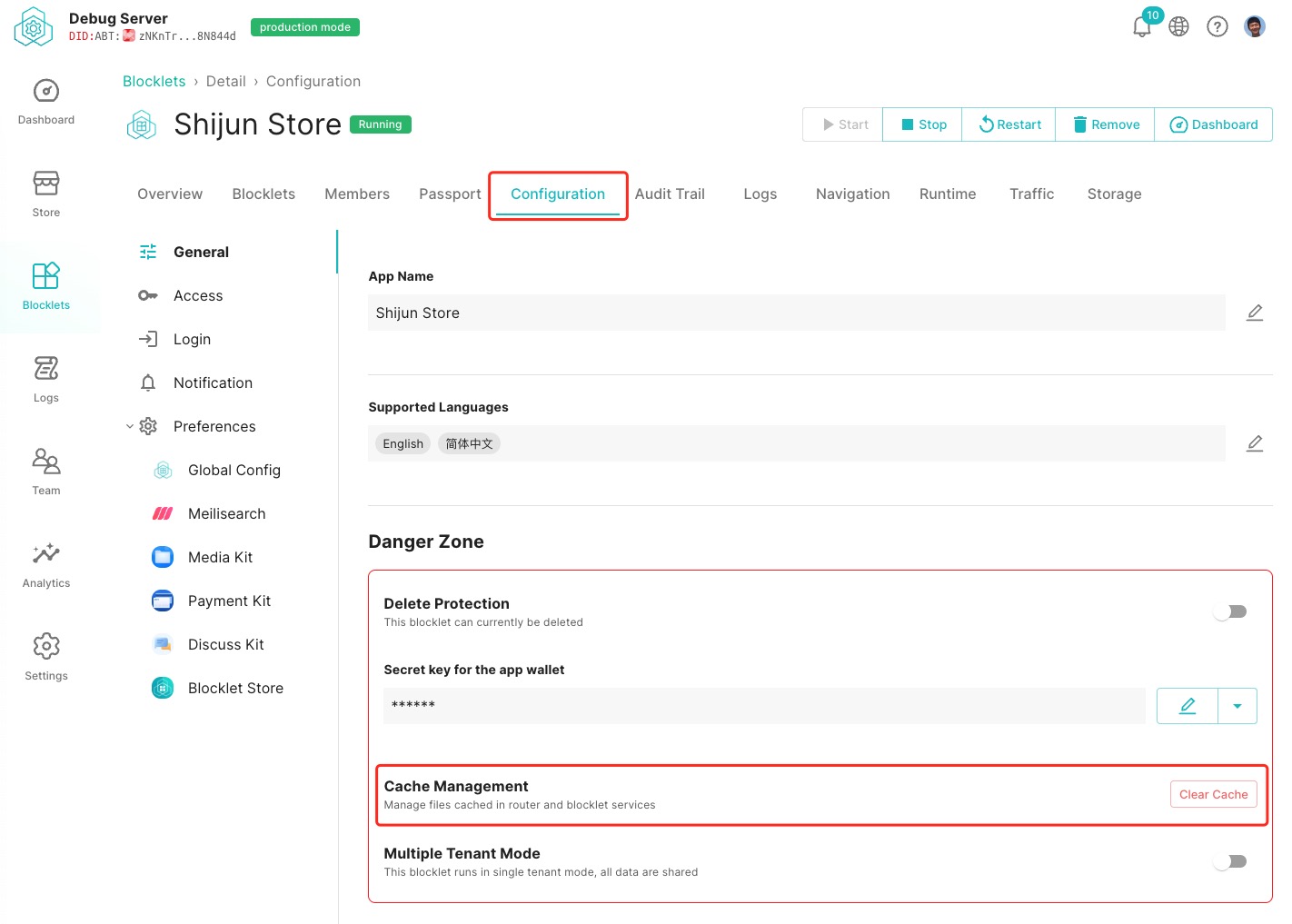Open the Runtime tab
The height and width of the screenshot is (924, 1292).
point(947,194)
